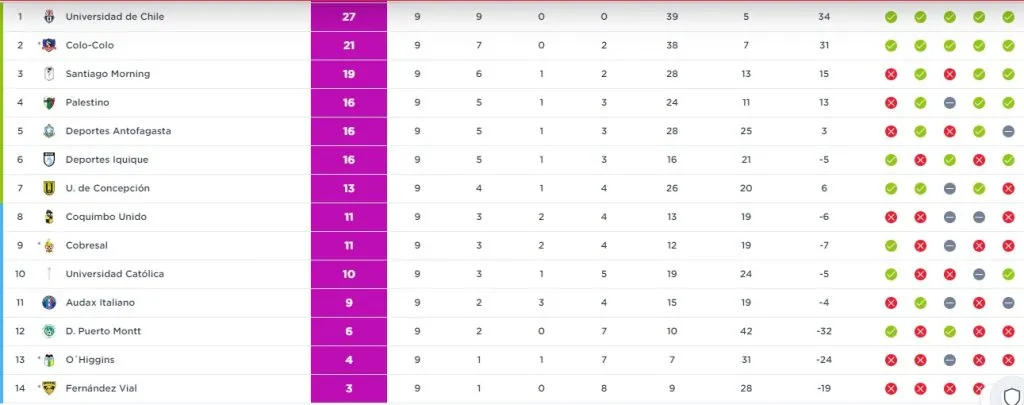Click the Audax Italiano club crest

[x=47, y=303]
